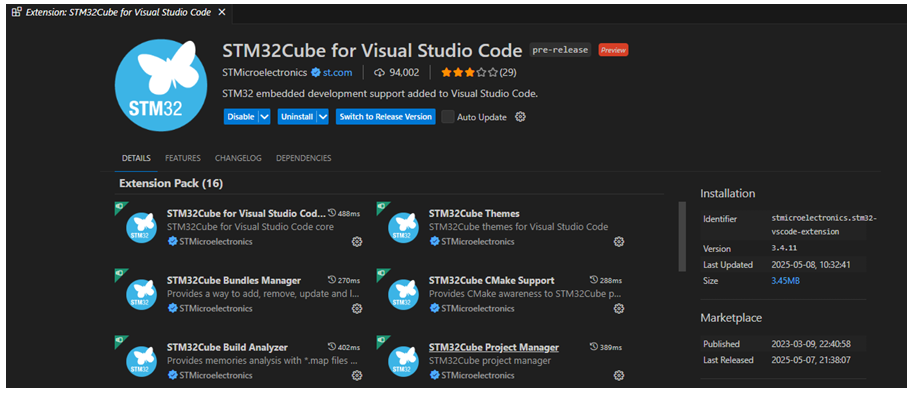Click the STM32Cube Project Manager extension icon
The width and height of the screenshot is (914, 396).
point(403,362)
